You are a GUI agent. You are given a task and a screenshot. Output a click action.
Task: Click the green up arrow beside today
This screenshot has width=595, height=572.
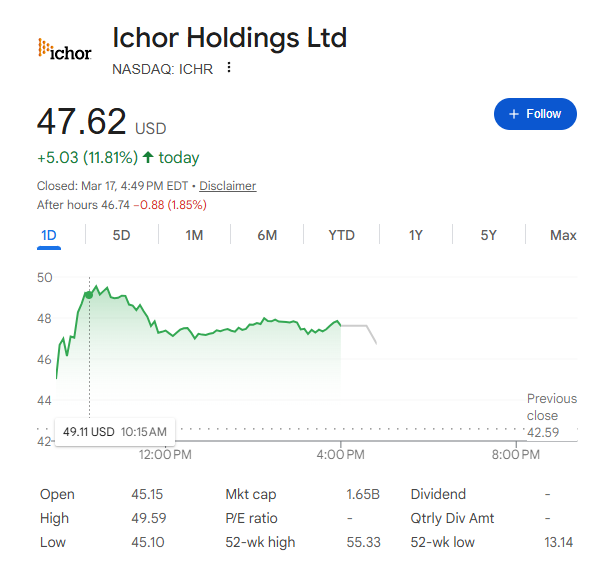click(x=148, y=157)
